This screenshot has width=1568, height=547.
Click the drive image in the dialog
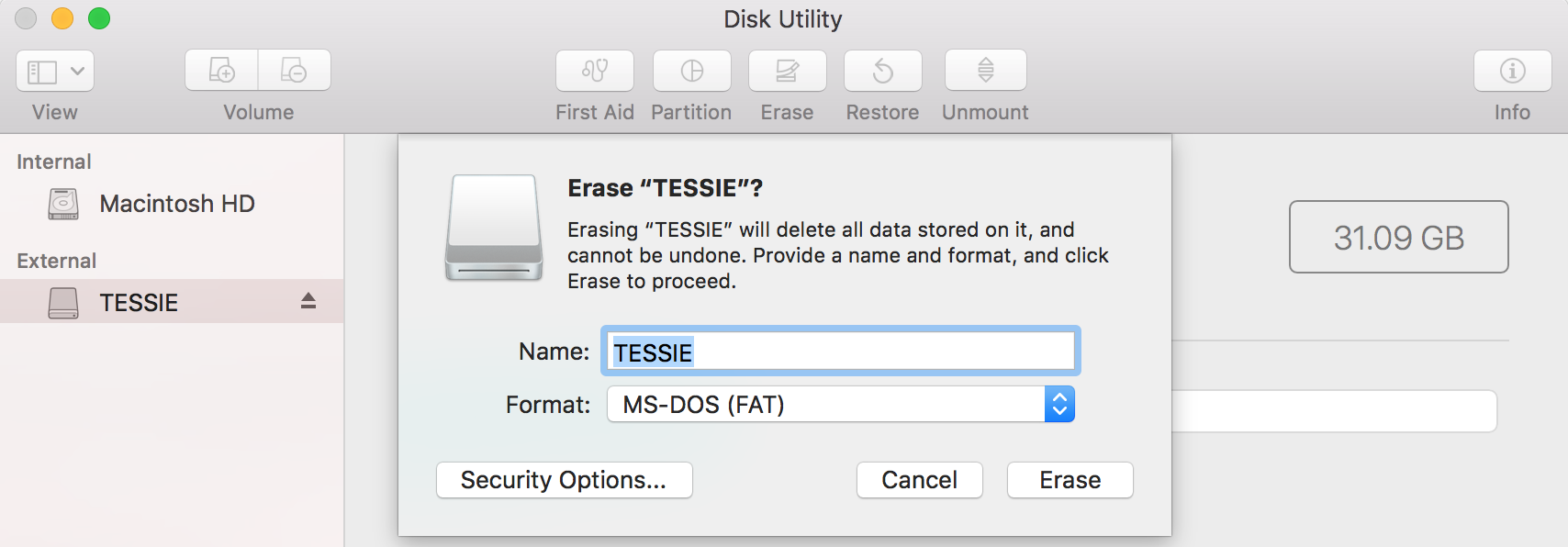(494, 229)
